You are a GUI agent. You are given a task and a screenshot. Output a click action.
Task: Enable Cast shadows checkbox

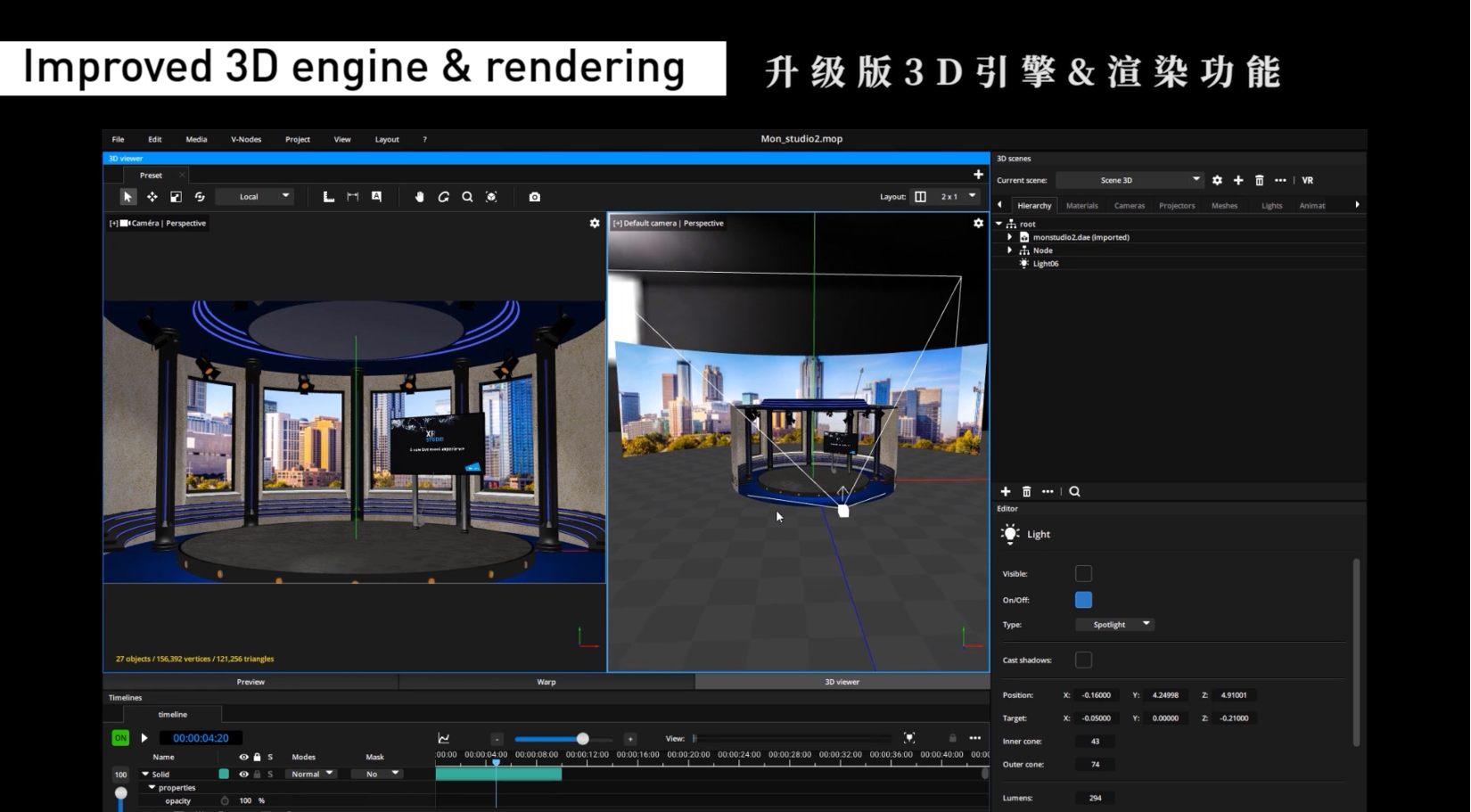[1083, 660]
